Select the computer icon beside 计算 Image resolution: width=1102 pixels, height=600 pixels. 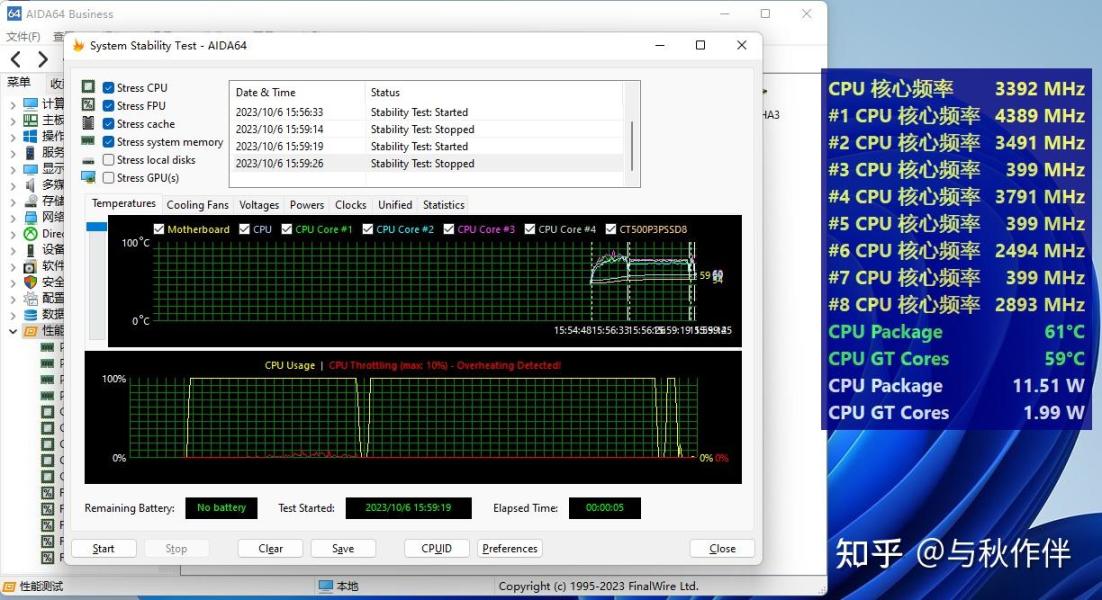[30, 104]
